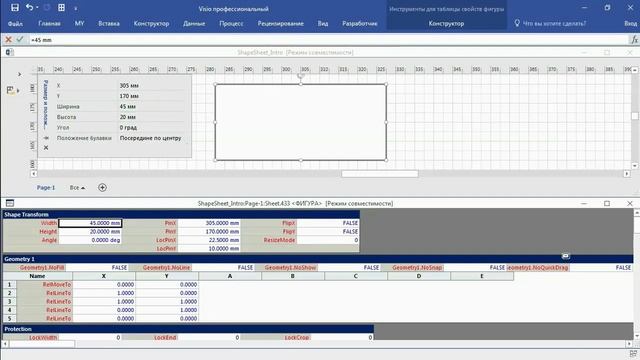Pin the Size & Position window
Viewport: 640px width, 360px height.
[46, 138]
